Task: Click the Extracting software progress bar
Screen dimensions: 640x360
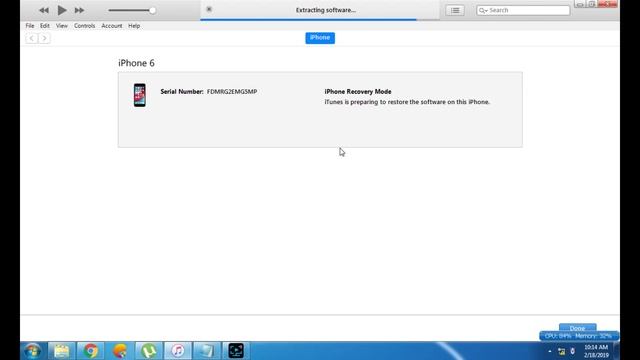Action: [x=320, y=19]
